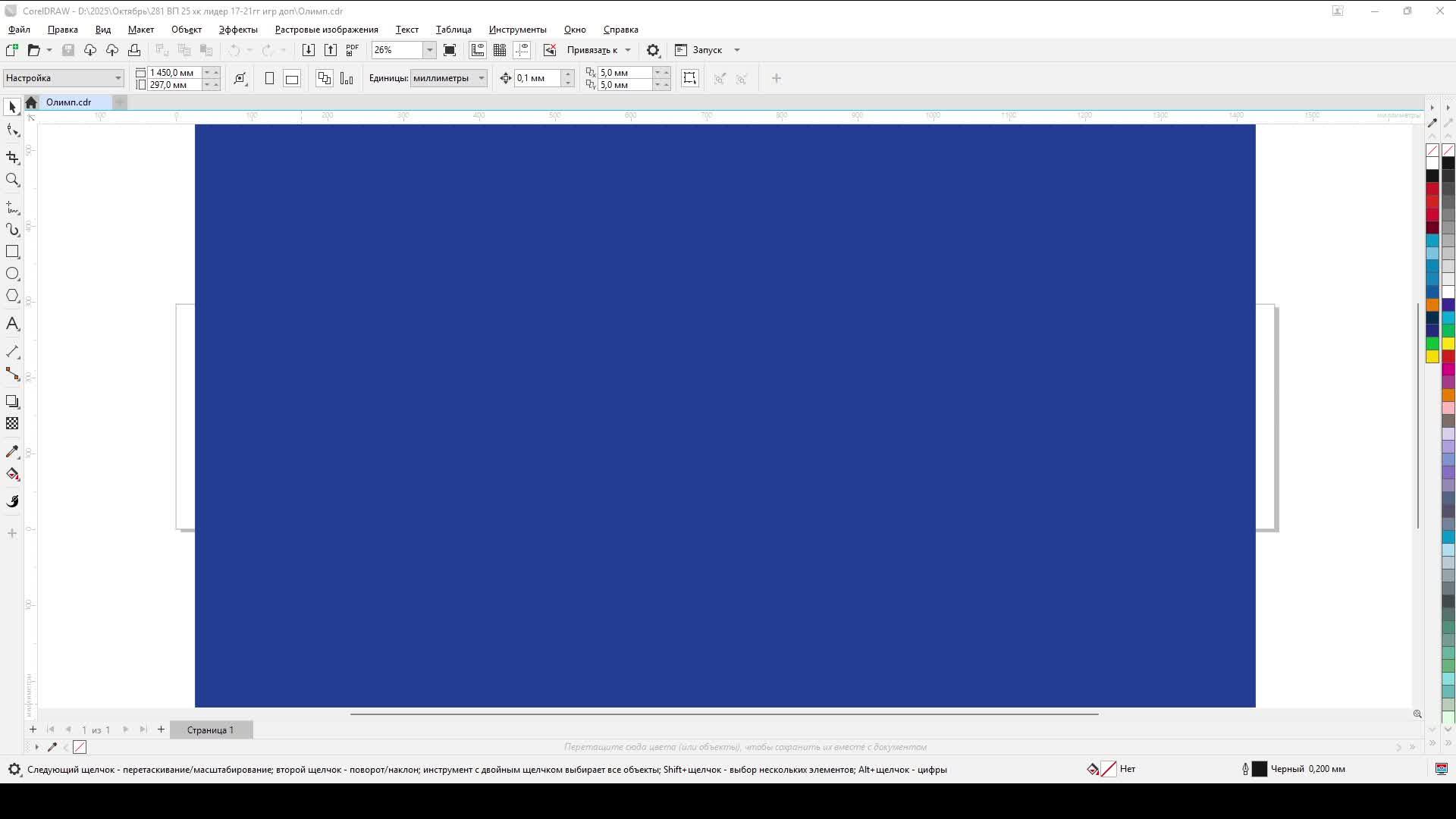Toggle the document rulers visibility
The height and width of the screenshot is (819, 1456).
[478, 50]
